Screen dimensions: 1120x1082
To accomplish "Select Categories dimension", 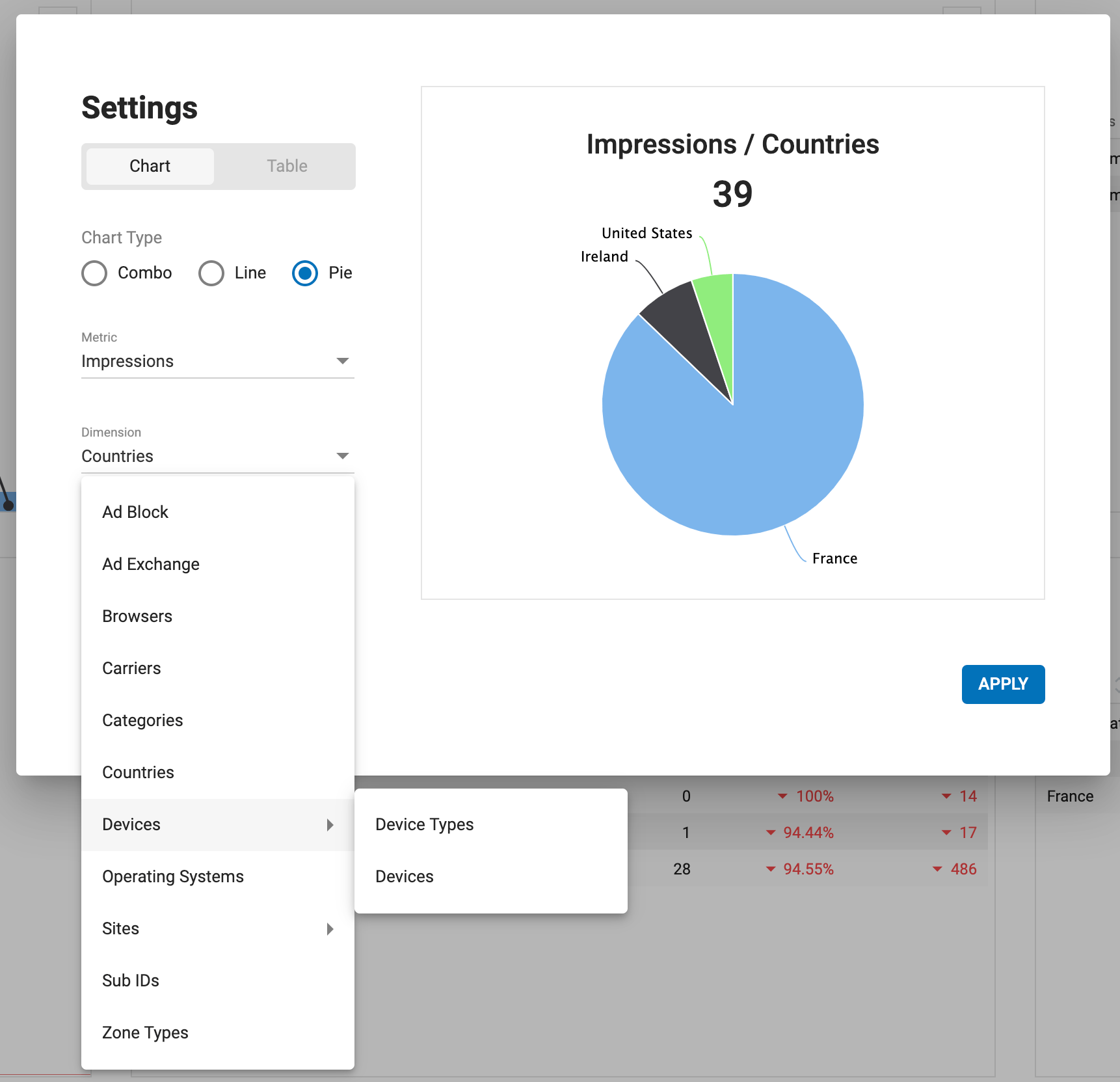I will pos(142,720).
